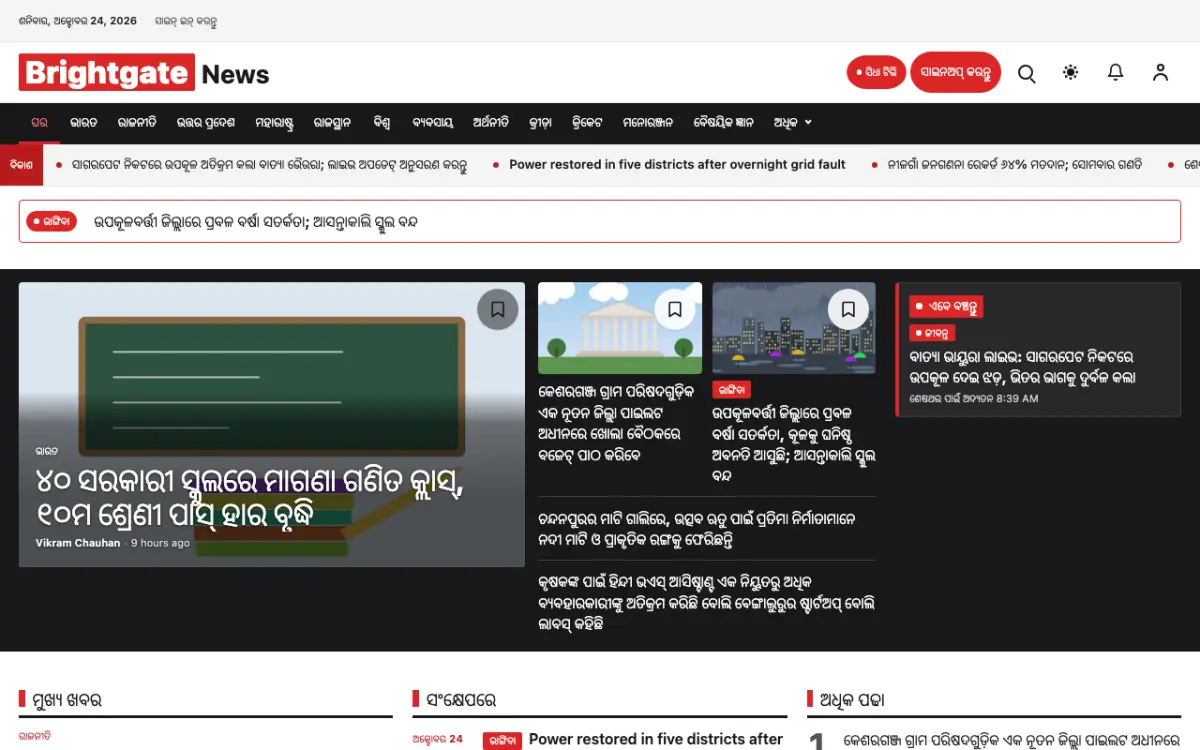Viewport: 1200px width, 750px height.
Task: Click the 'ରାଜନୀତି' label under 'ମୁଖ୍ୟ ଖବର'
Action: click(34, 736)
